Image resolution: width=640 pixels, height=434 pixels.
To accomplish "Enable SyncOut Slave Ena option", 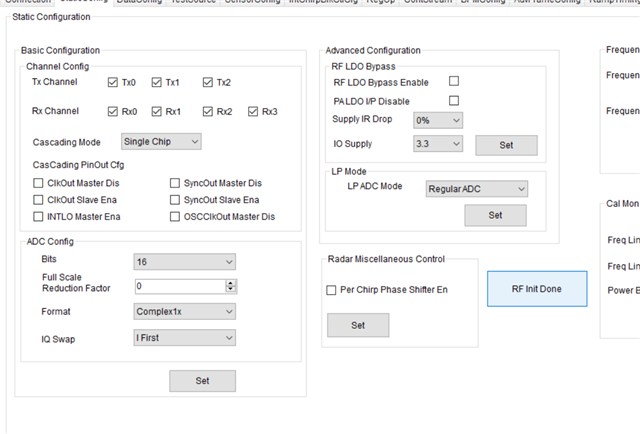I will pos(175,200).
